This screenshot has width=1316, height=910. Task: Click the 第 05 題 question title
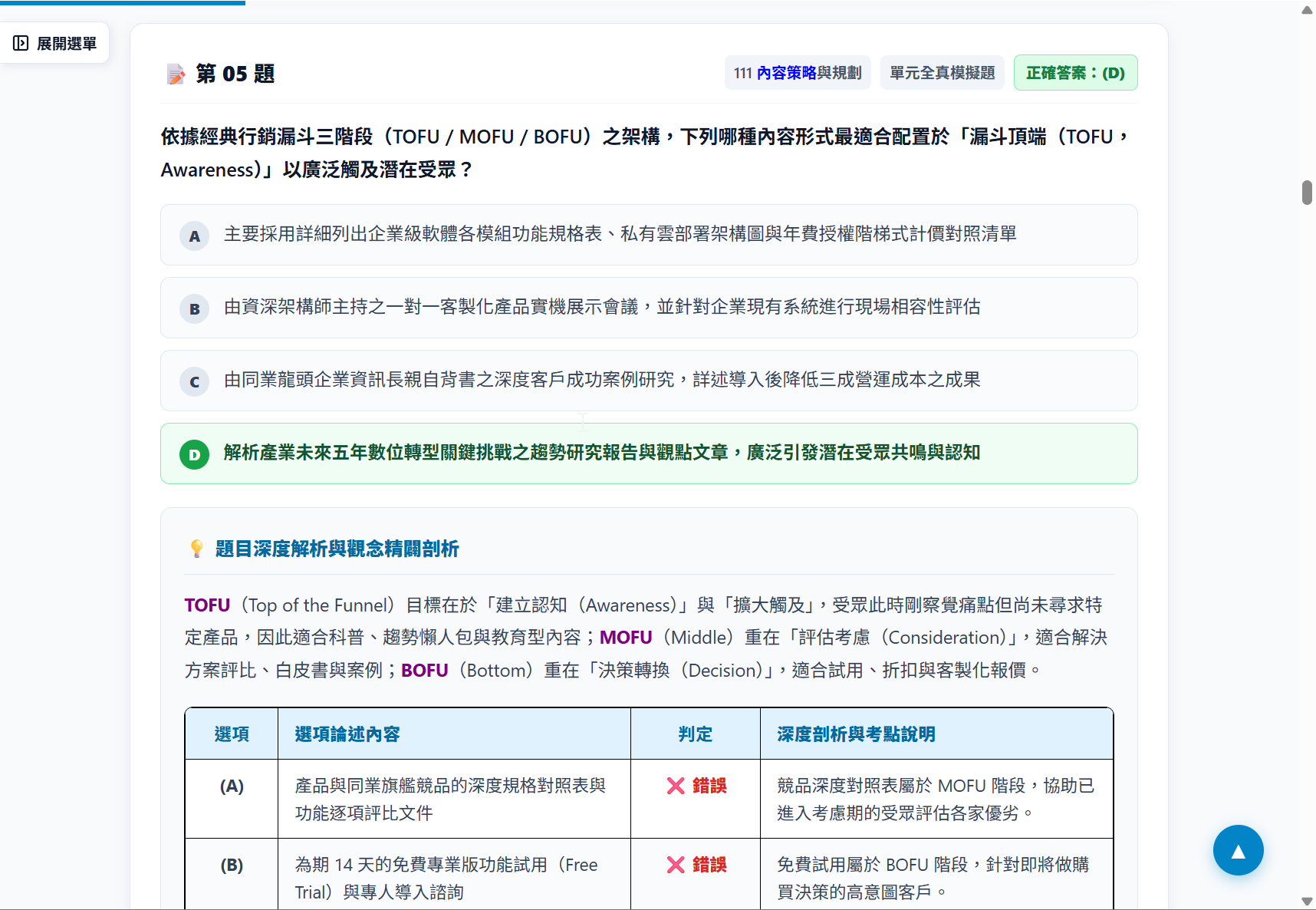pyautogui.click(x=235, y=74)
